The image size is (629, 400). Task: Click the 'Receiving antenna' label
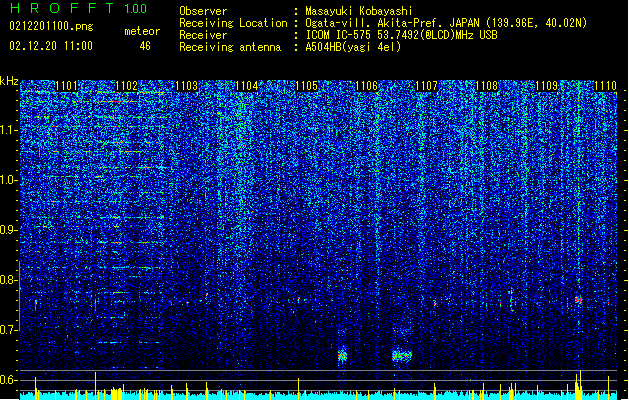230,47
